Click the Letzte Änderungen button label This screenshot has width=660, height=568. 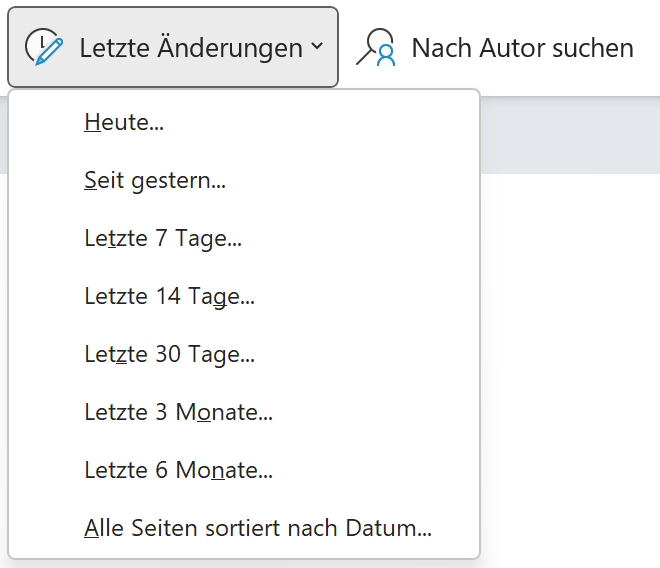191,47
